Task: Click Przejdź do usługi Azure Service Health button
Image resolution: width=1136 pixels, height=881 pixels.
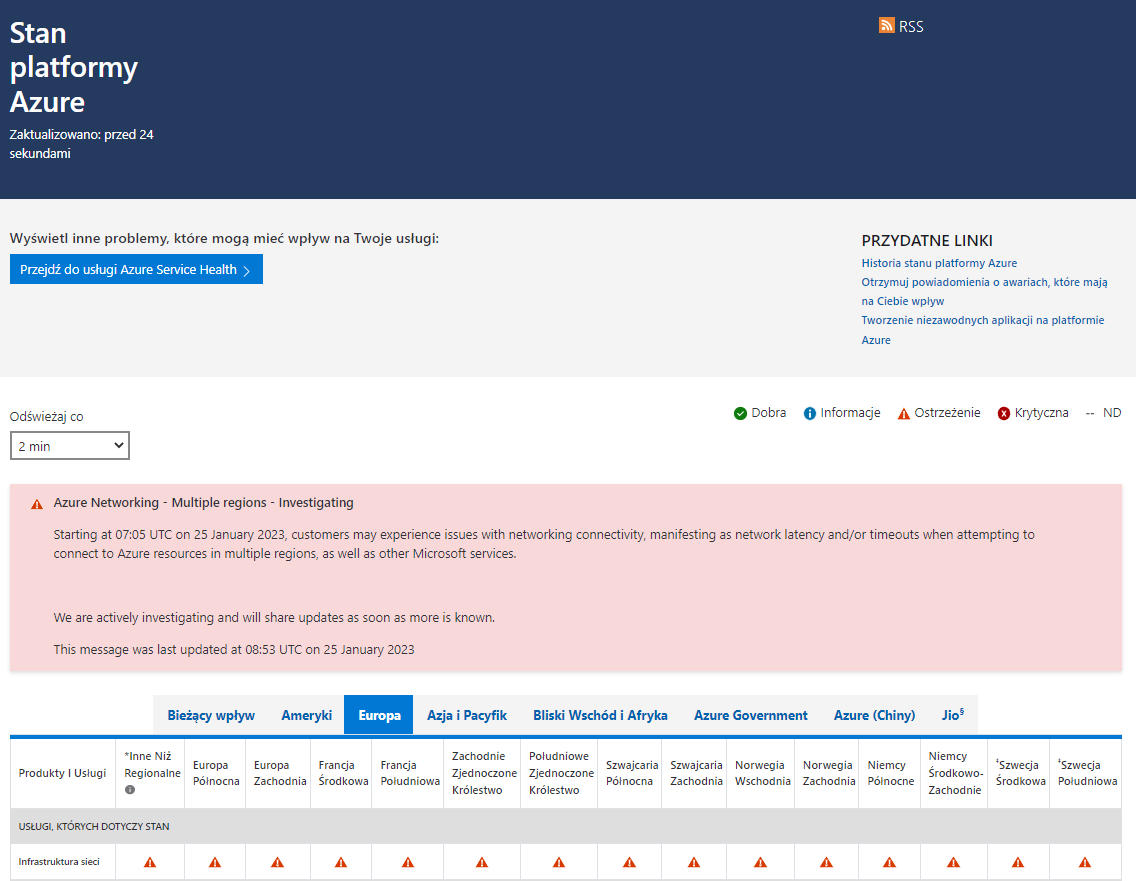Action: tap(136, 269)
